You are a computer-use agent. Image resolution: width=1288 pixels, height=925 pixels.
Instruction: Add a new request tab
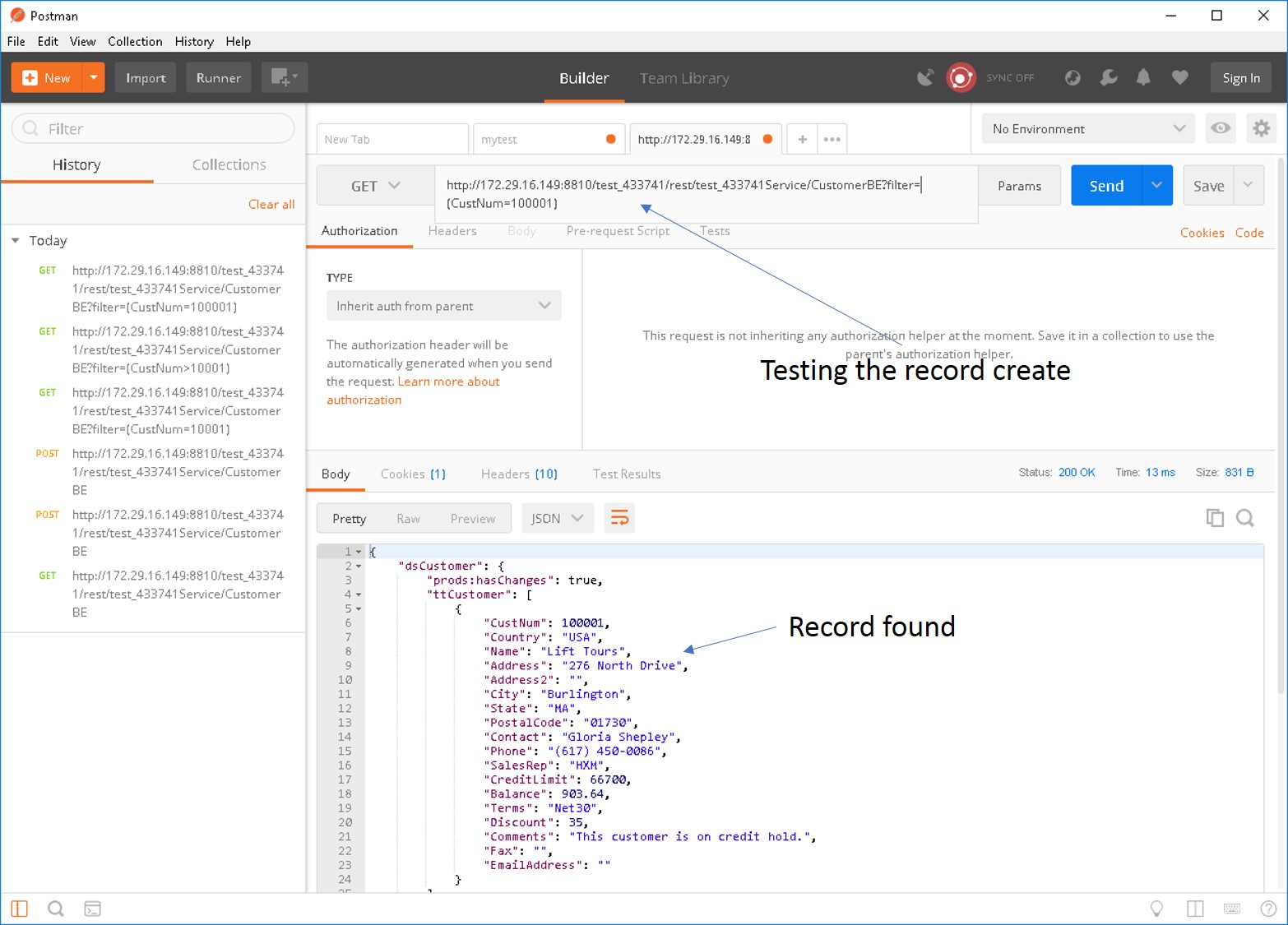(x=802, y=139)
